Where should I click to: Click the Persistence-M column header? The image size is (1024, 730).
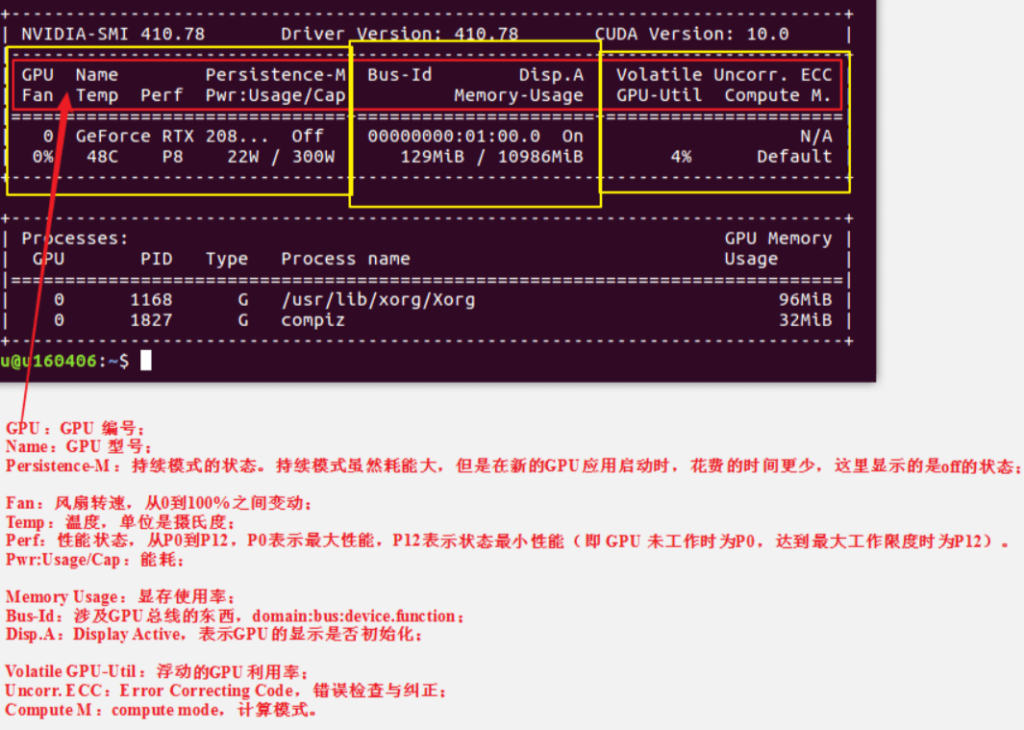pos(275,75)
